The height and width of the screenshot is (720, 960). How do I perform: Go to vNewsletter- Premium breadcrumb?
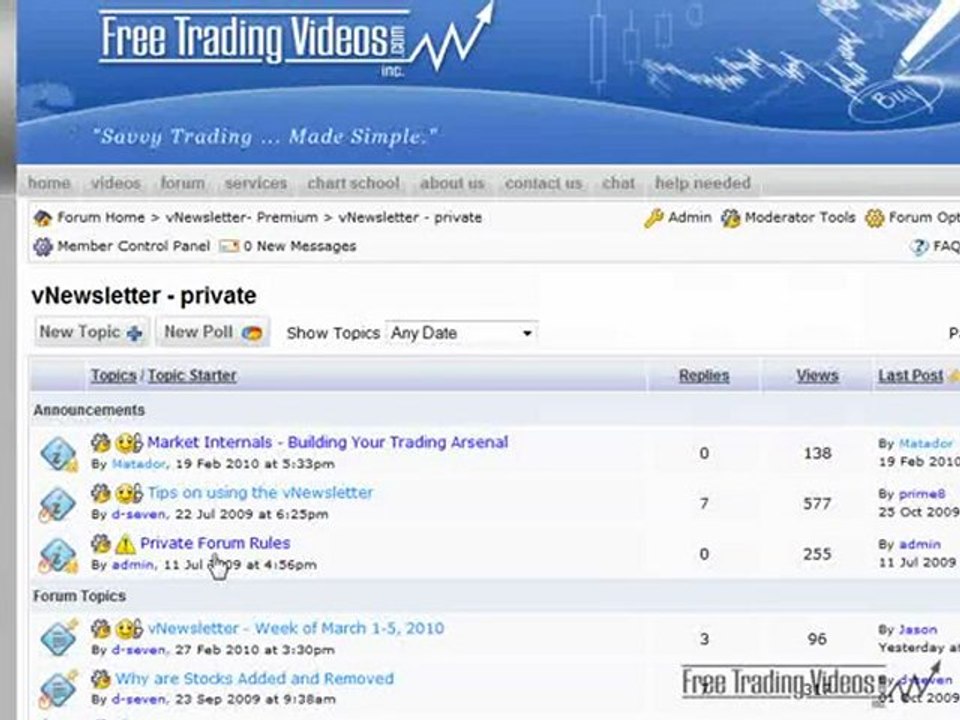click(242, 218)
